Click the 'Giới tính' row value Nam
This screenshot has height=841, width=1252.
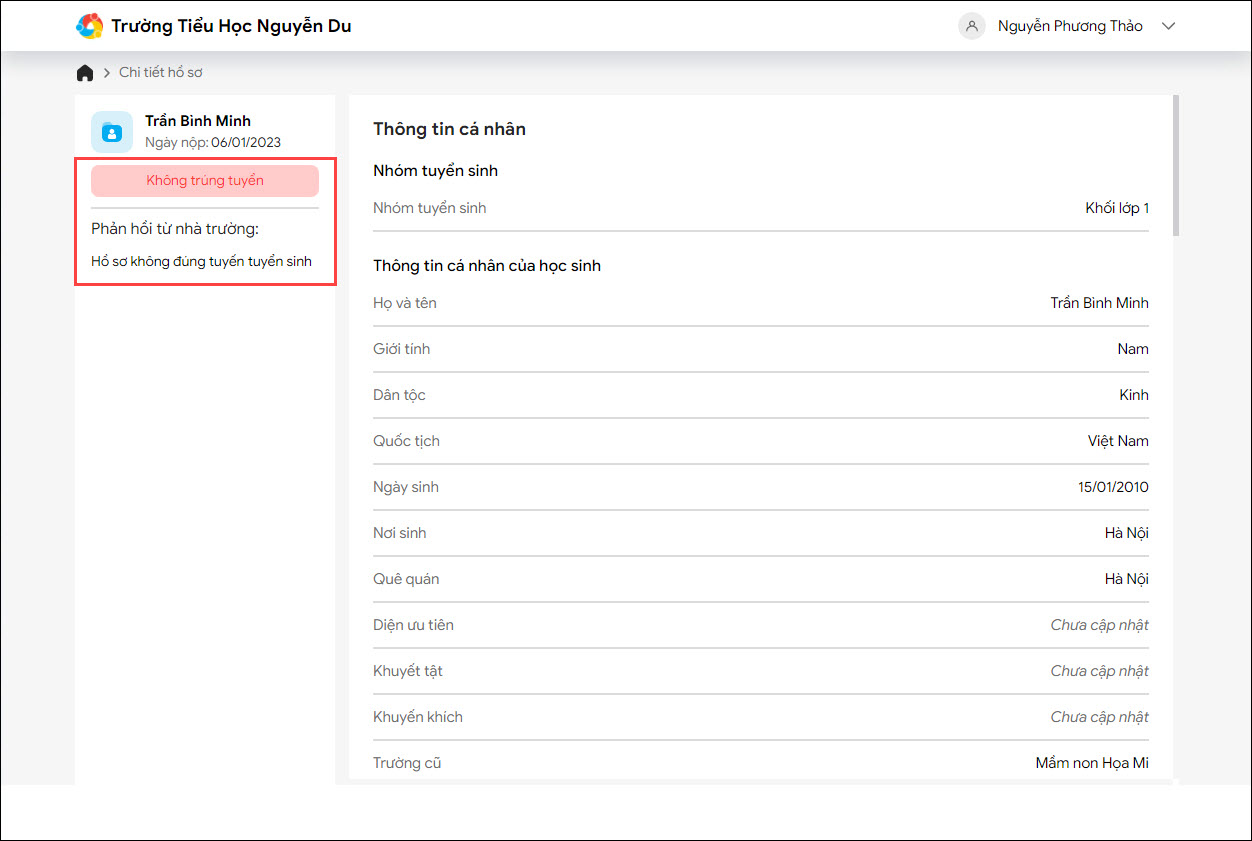point(1133,349)
